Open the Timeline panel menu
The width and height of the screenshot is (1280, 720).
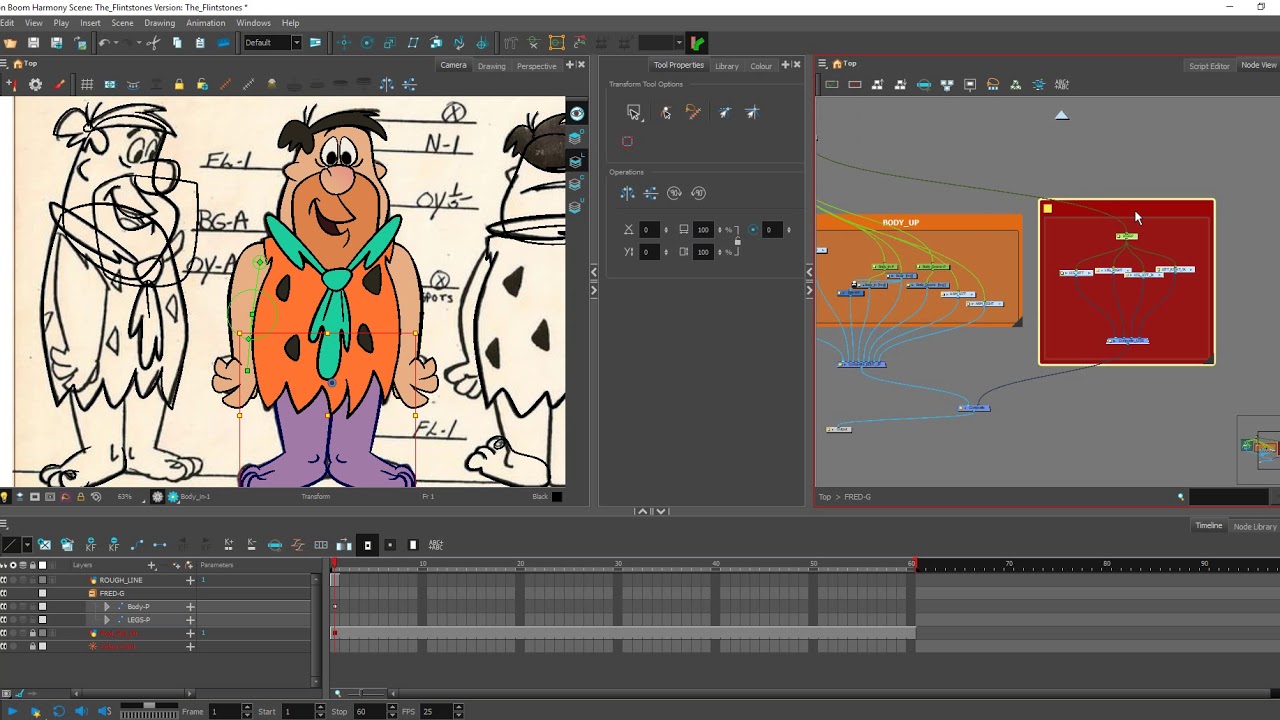[x=4, y=525]
